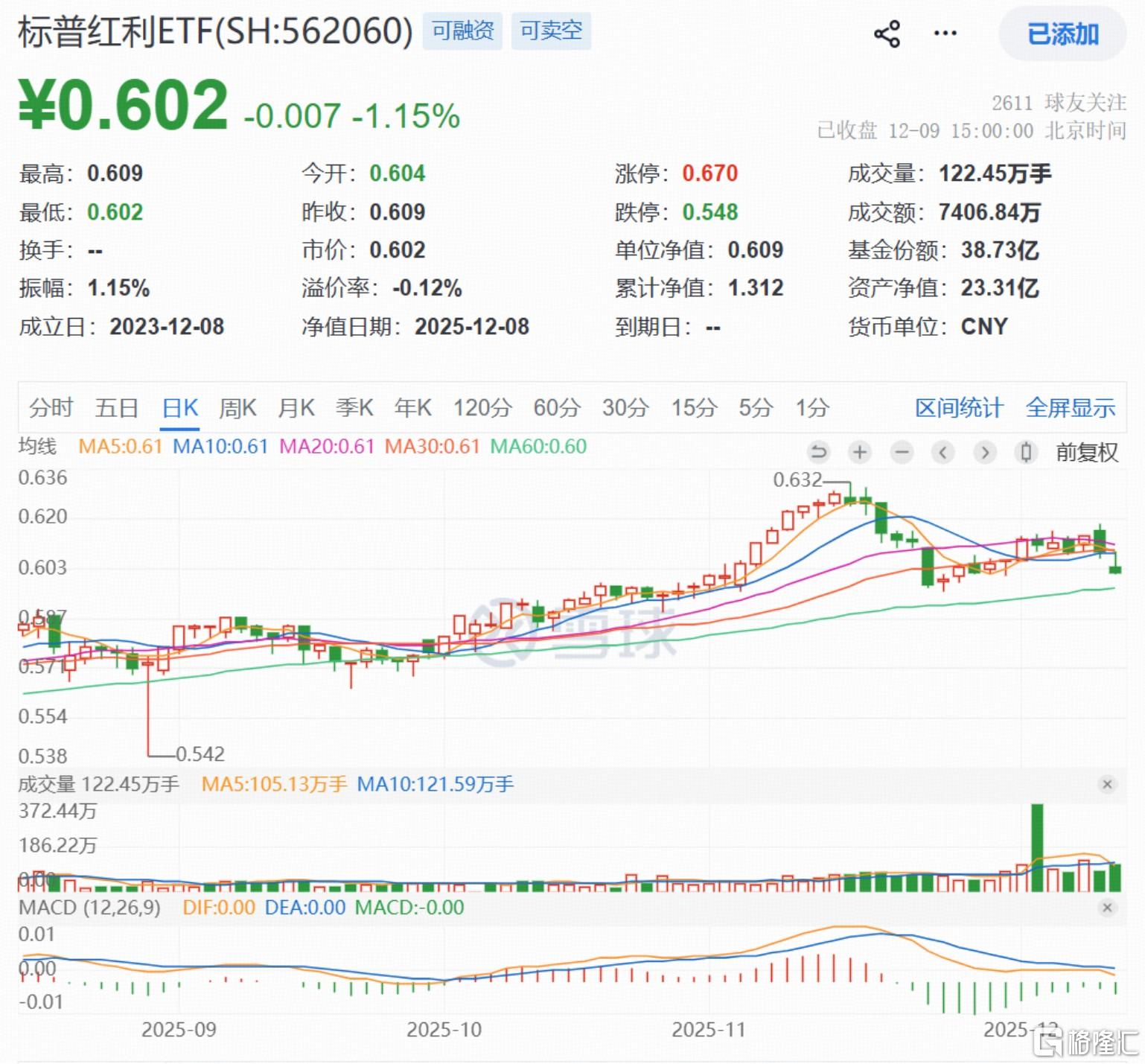Click the 净值日期 date 2025-12-08
Screen dimensions: 1145x1064
[472, 327]
